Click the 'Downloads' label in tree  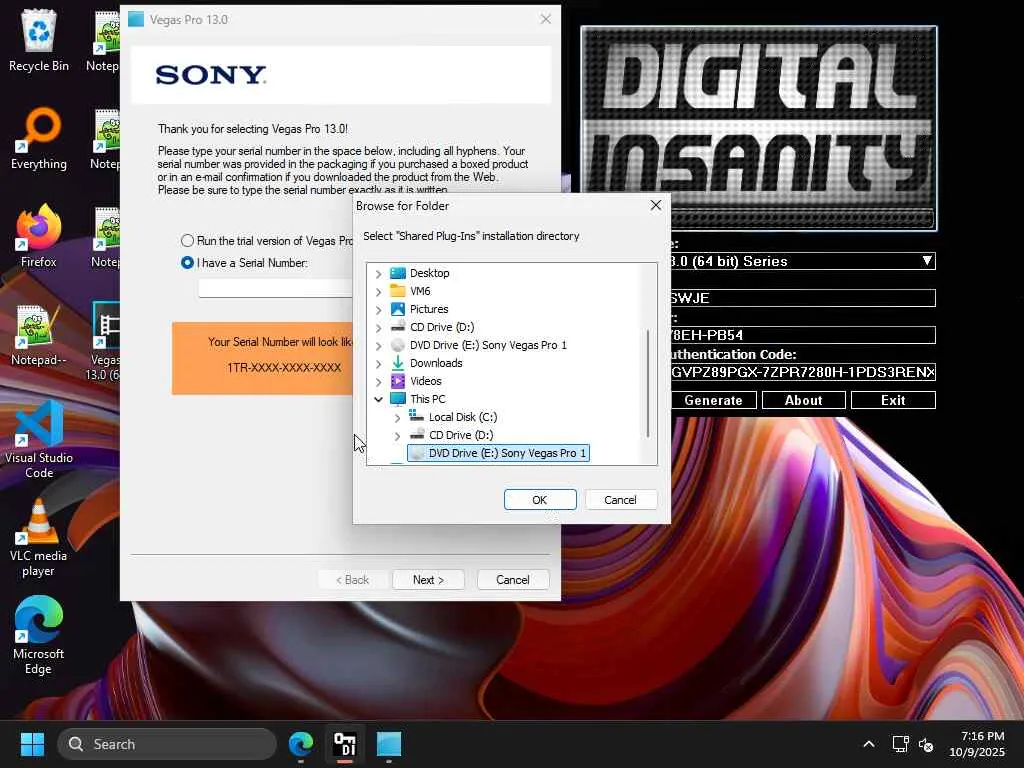click(436, 363)
